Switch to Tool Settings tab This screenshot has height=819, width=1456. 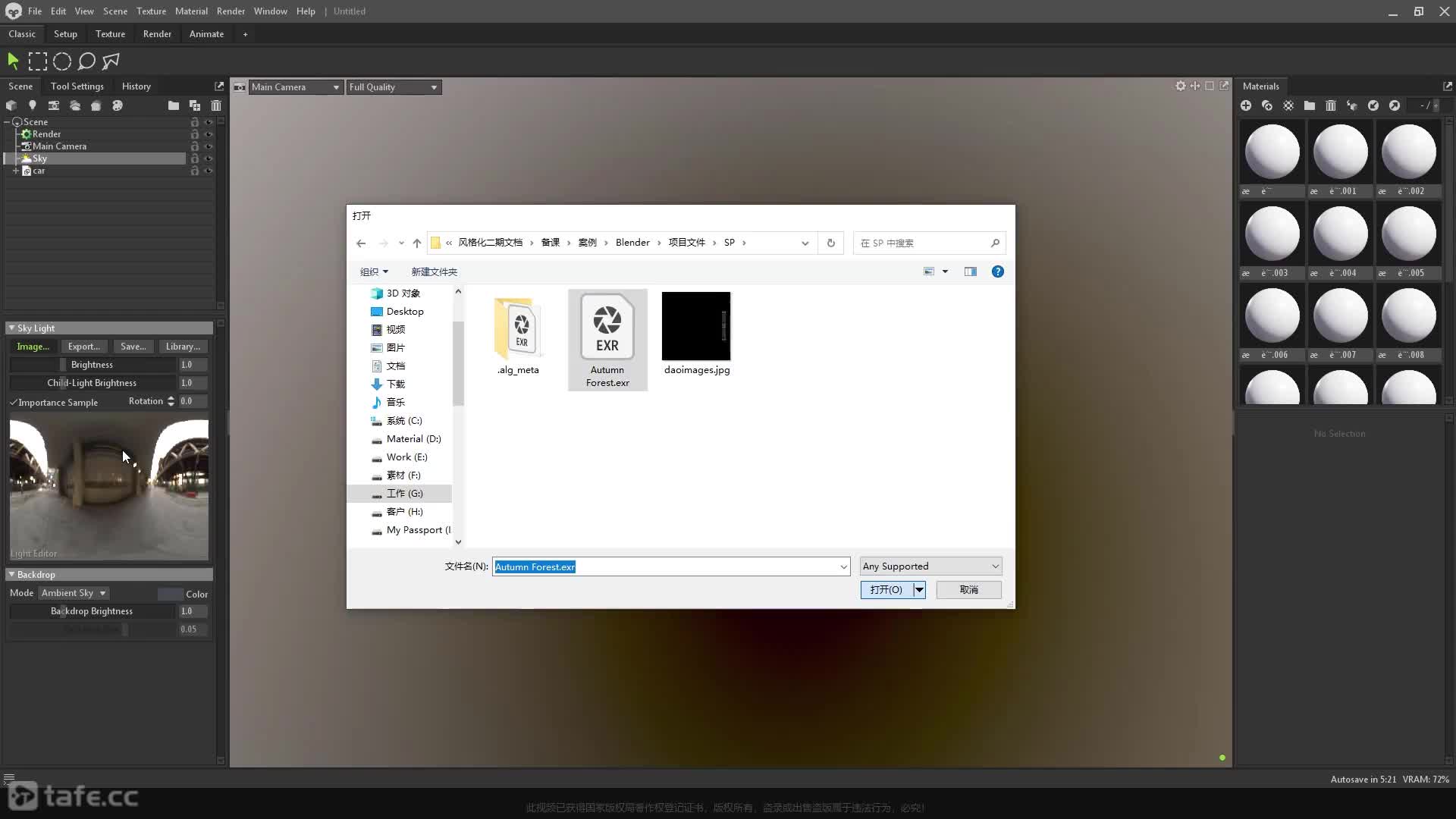coord(77,86)
